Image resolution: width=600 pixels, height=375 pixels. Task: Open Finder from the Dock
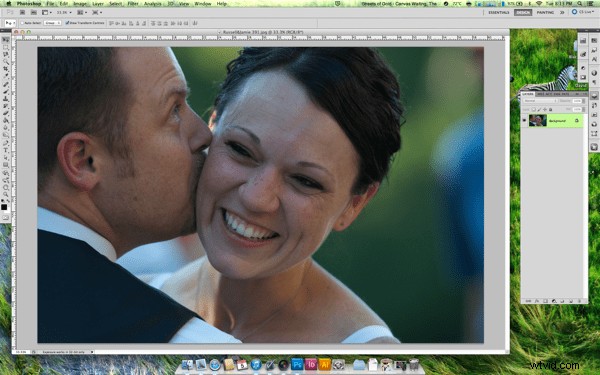click(x=188, y=364)
